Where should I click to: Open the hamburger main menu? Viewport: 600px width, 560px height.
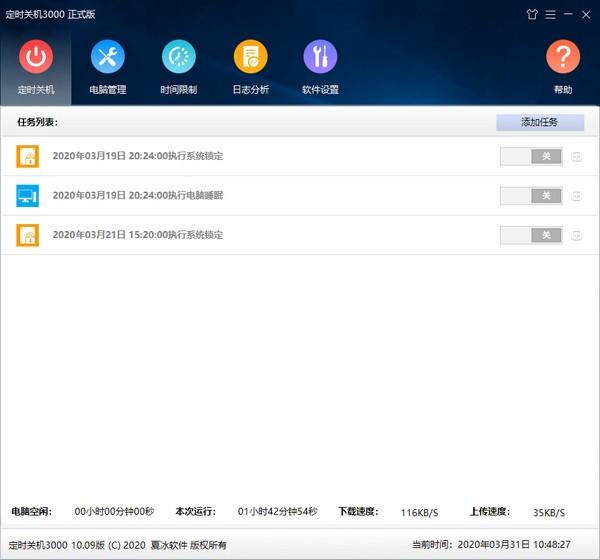coord(549,15)
